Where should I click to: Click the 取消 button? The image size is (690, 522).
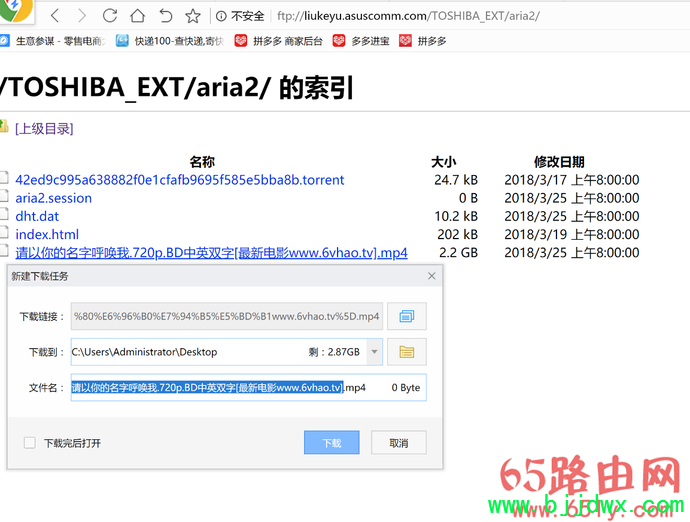point(399,442)
